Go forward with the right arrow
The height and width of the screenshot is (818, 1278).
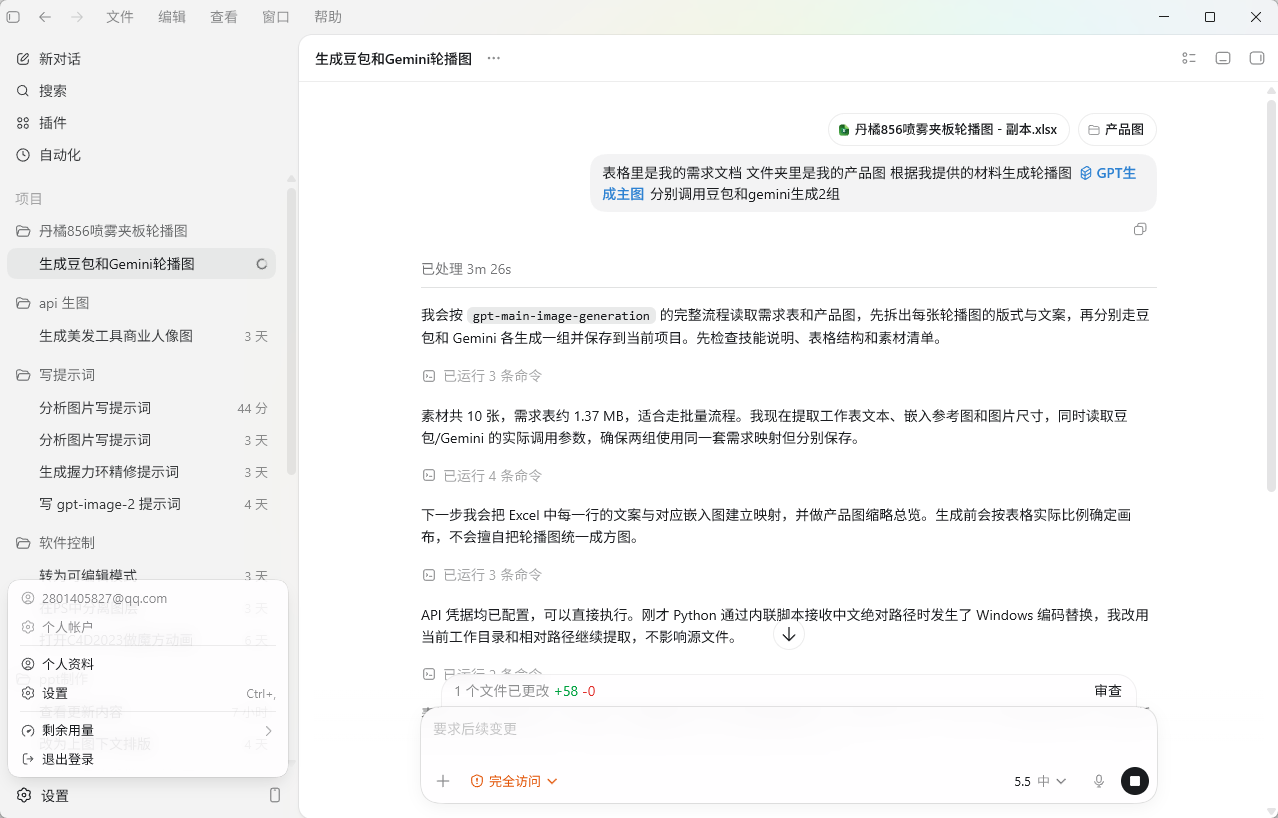77,17
